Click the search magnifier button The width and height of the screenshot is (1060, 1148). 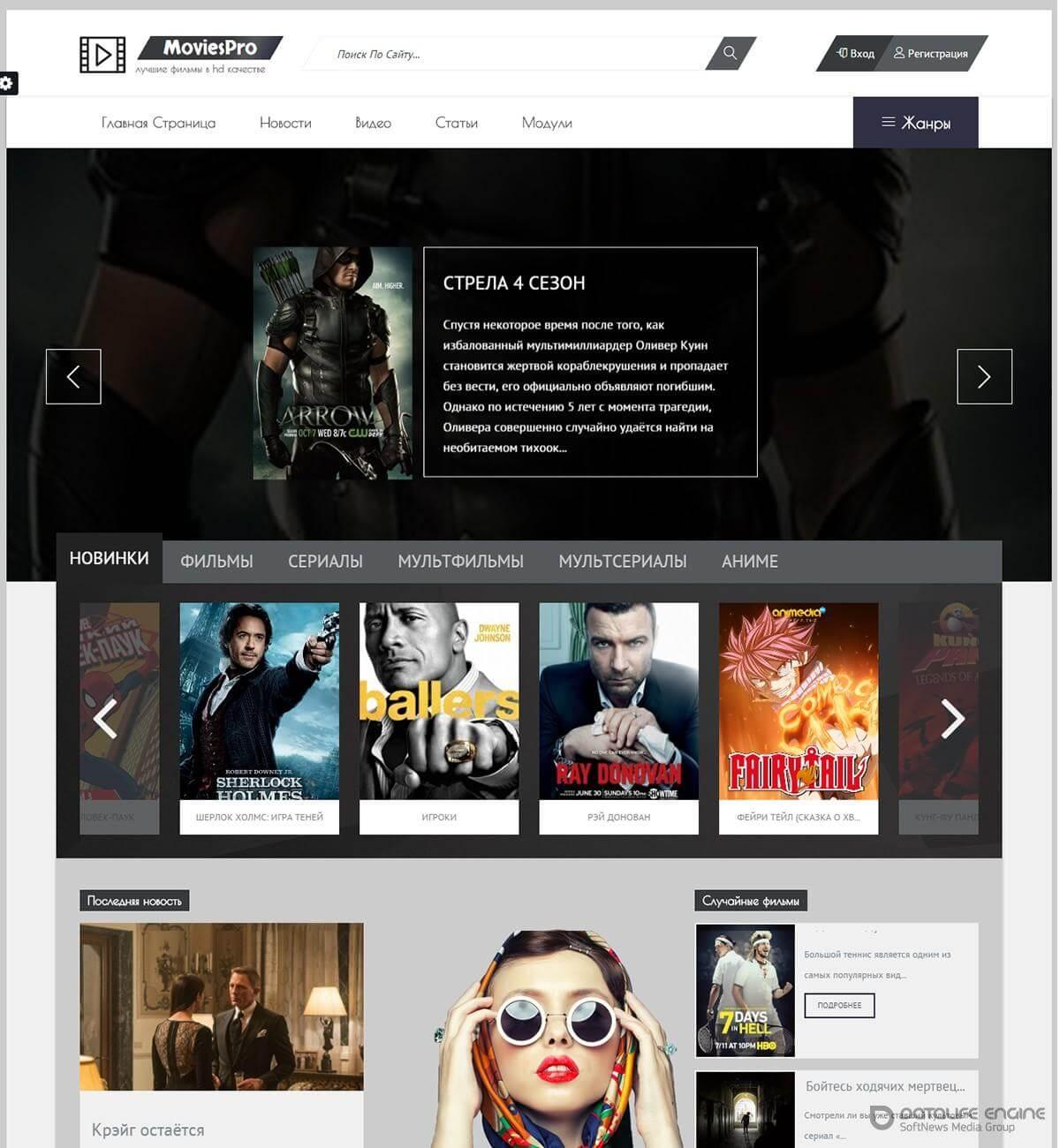click(x=731, y=53)
